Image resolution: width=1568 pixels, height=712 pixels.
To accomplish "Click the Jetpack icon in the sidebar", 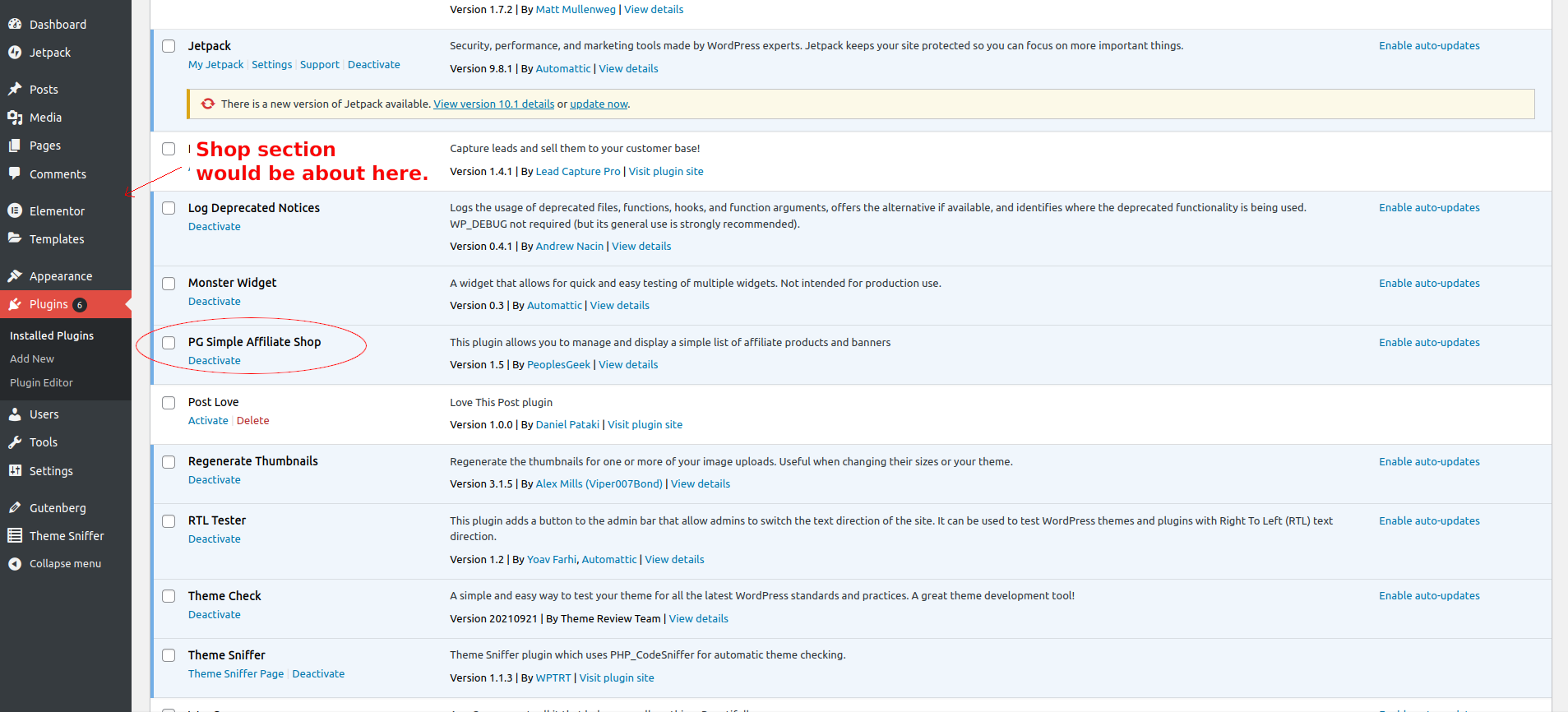I will pos(15,53).
